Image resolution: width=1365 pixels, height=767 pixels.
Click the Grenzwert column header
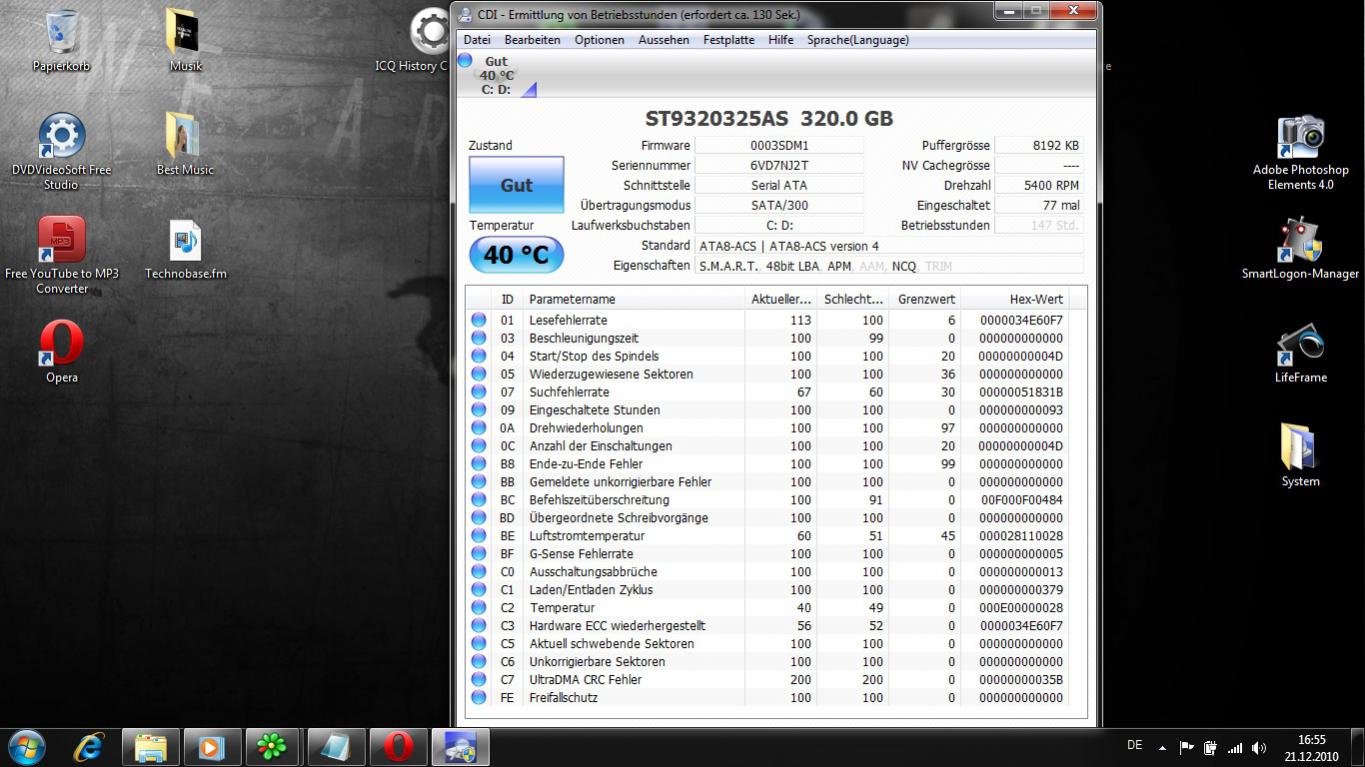[926, 299]
